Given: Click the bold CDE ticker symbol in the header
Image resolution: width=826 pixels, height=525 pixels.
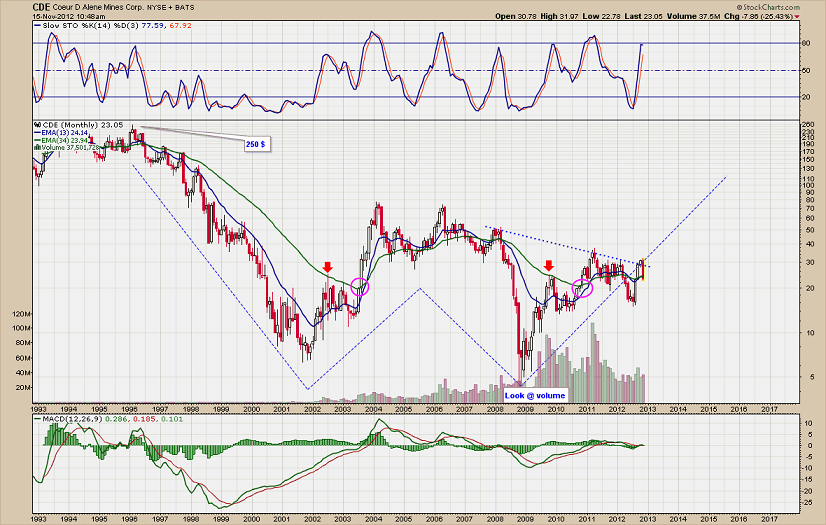Looking at the screenshot, I should [x=41, y=7].
